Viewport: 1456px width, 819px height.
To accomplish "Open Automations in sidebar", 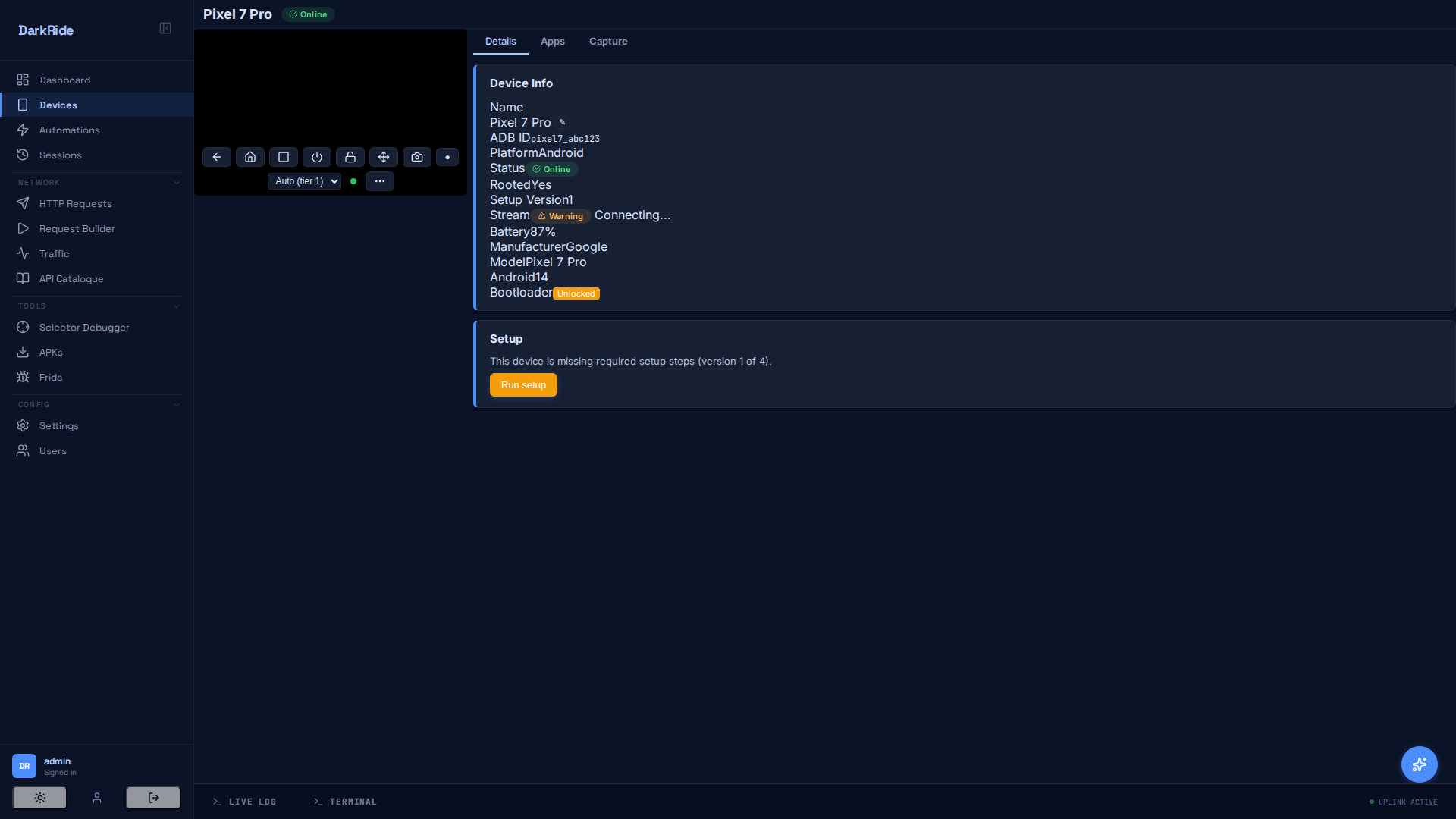I will pyautogui.click(x=97, y=130).
